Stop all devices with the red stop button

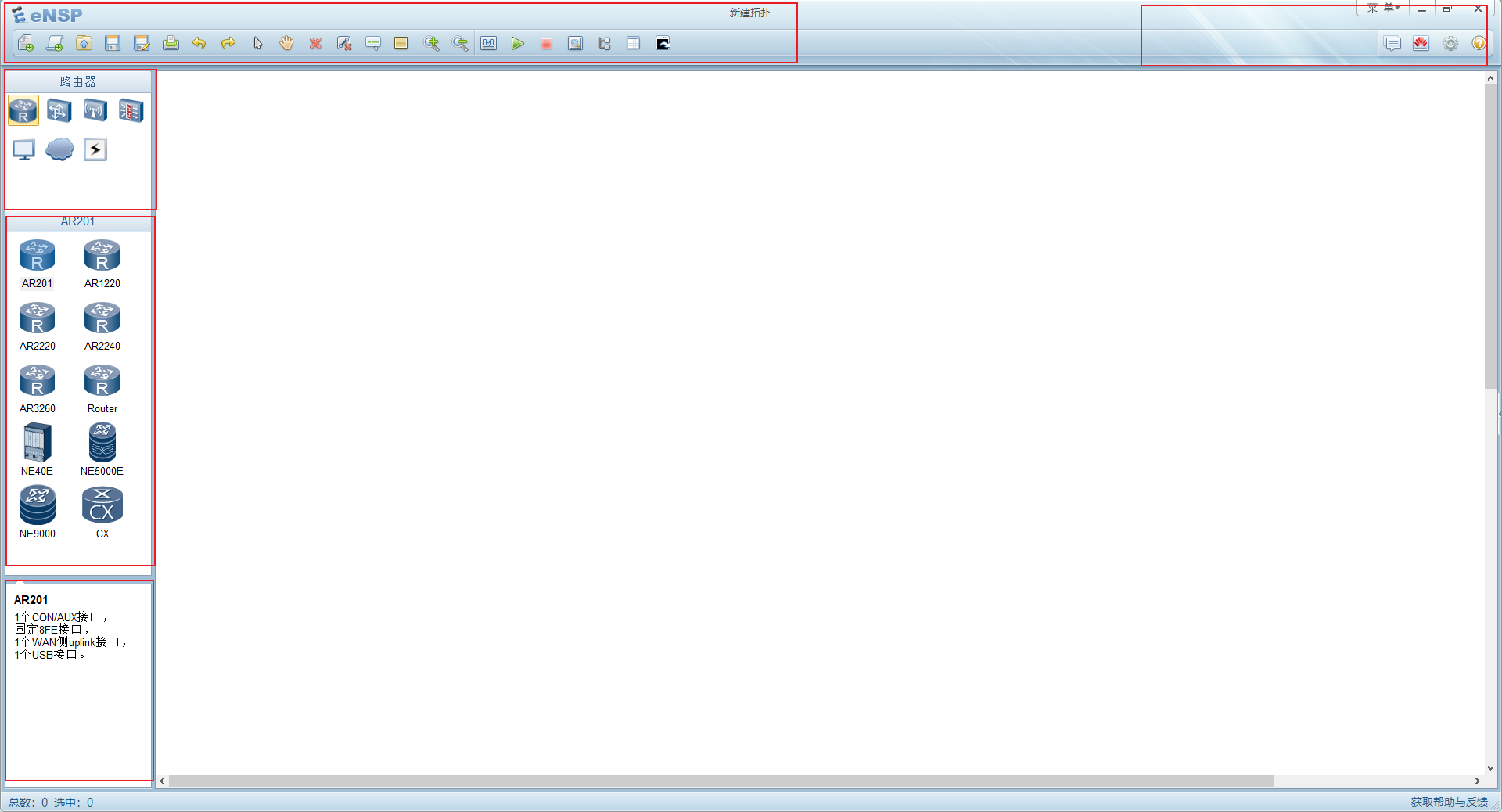546,44
